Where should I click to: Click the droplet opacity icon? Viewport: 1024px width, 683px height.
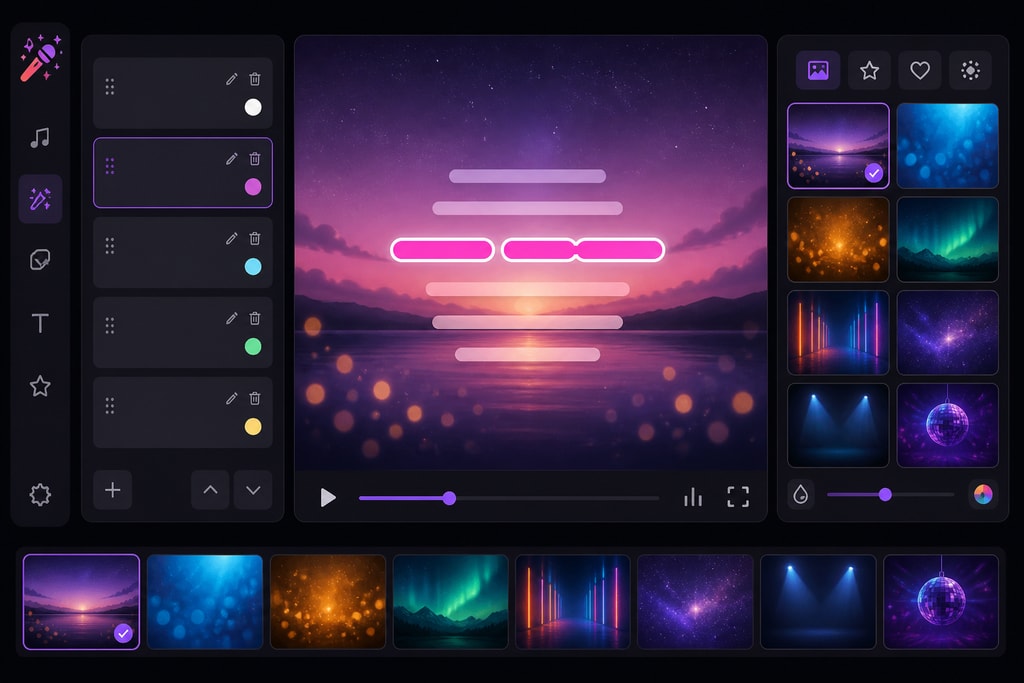coord(801,494)
